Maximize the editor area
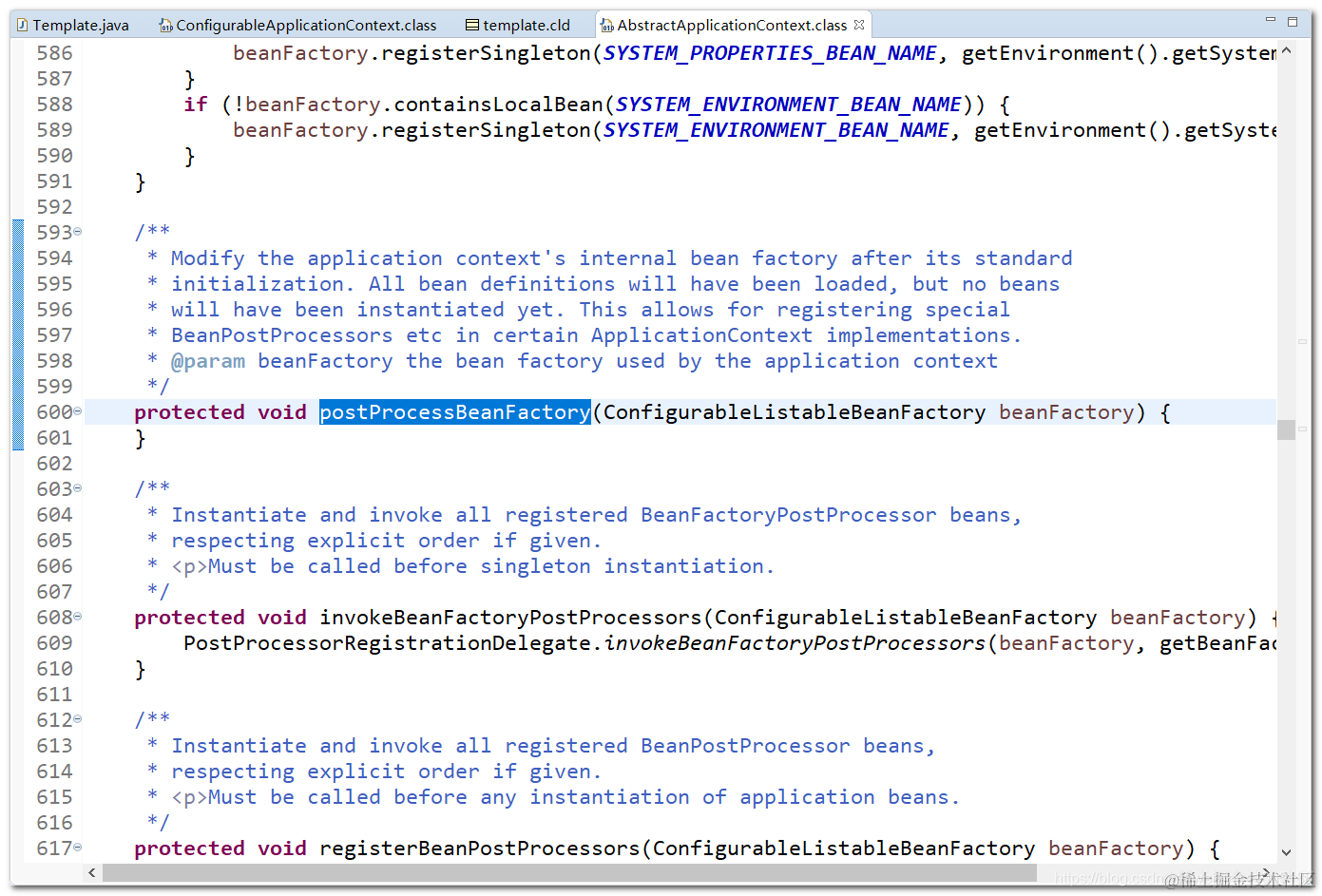This screenshot has height=896, width=1322. (x=1293, y=21)
